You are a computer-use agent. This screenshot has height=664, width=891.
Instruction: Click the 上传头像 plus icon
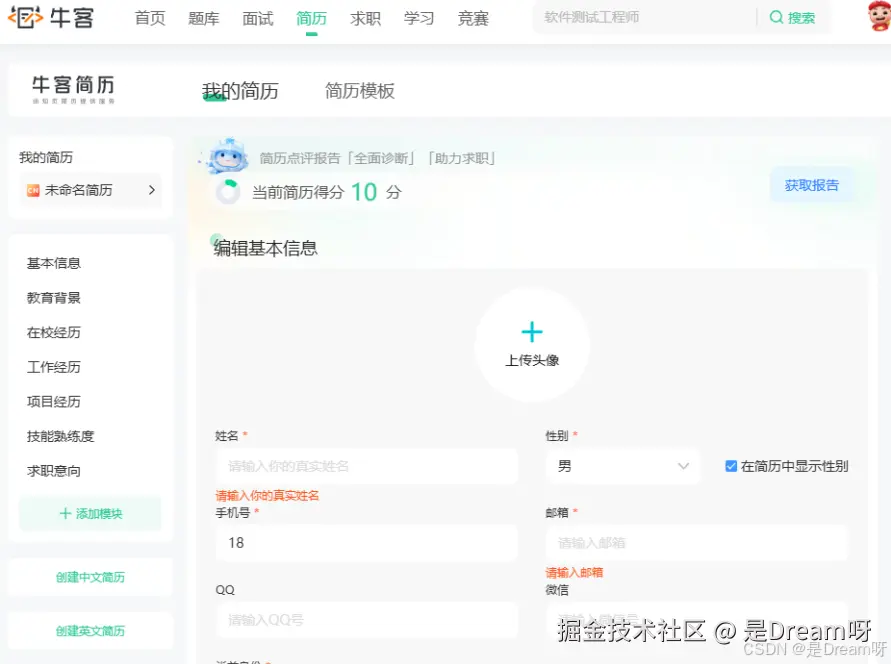coord(532,331)
